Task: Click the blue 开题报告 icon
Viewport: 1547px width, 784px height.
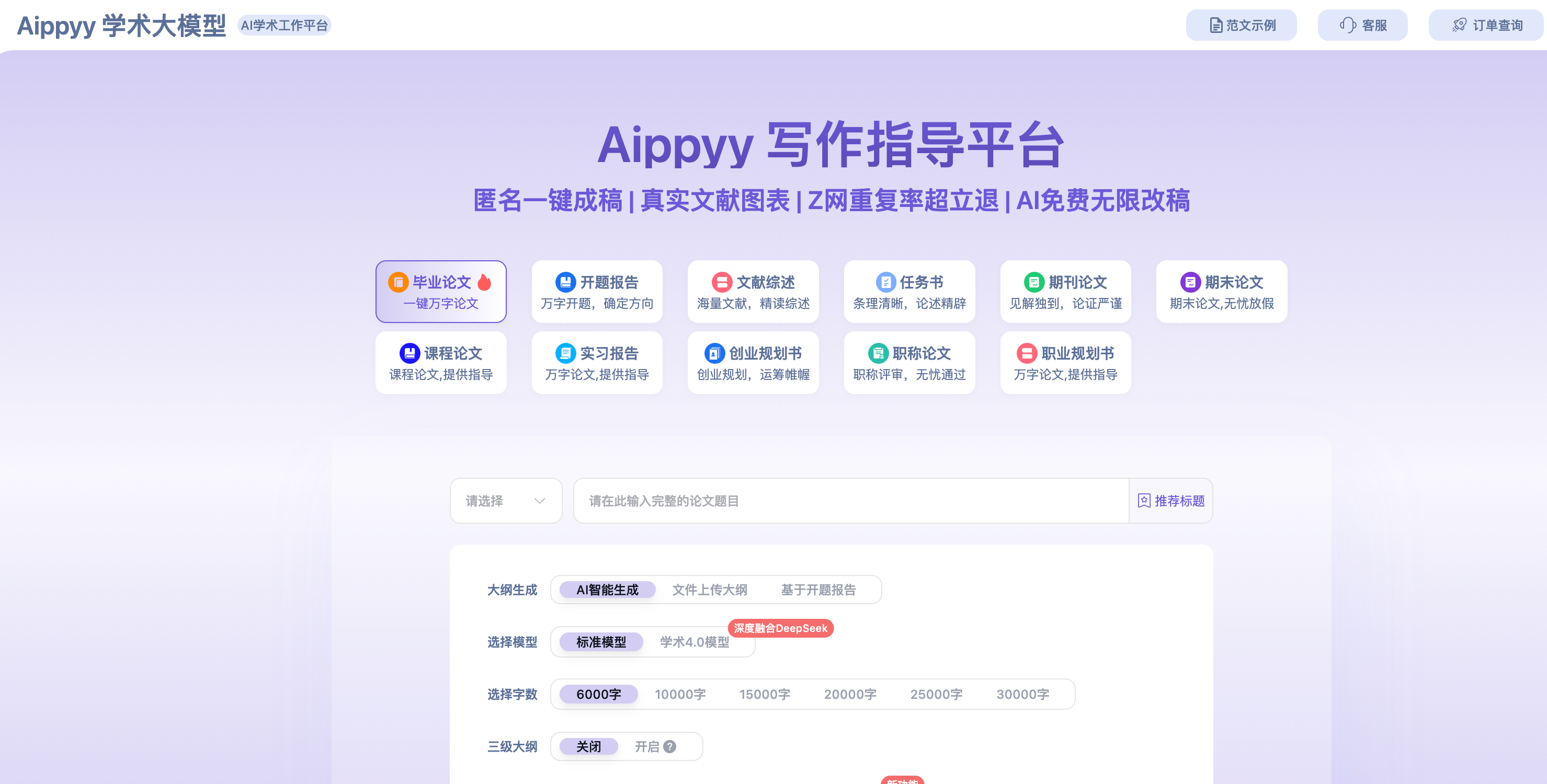Action: tap(566, 282)
